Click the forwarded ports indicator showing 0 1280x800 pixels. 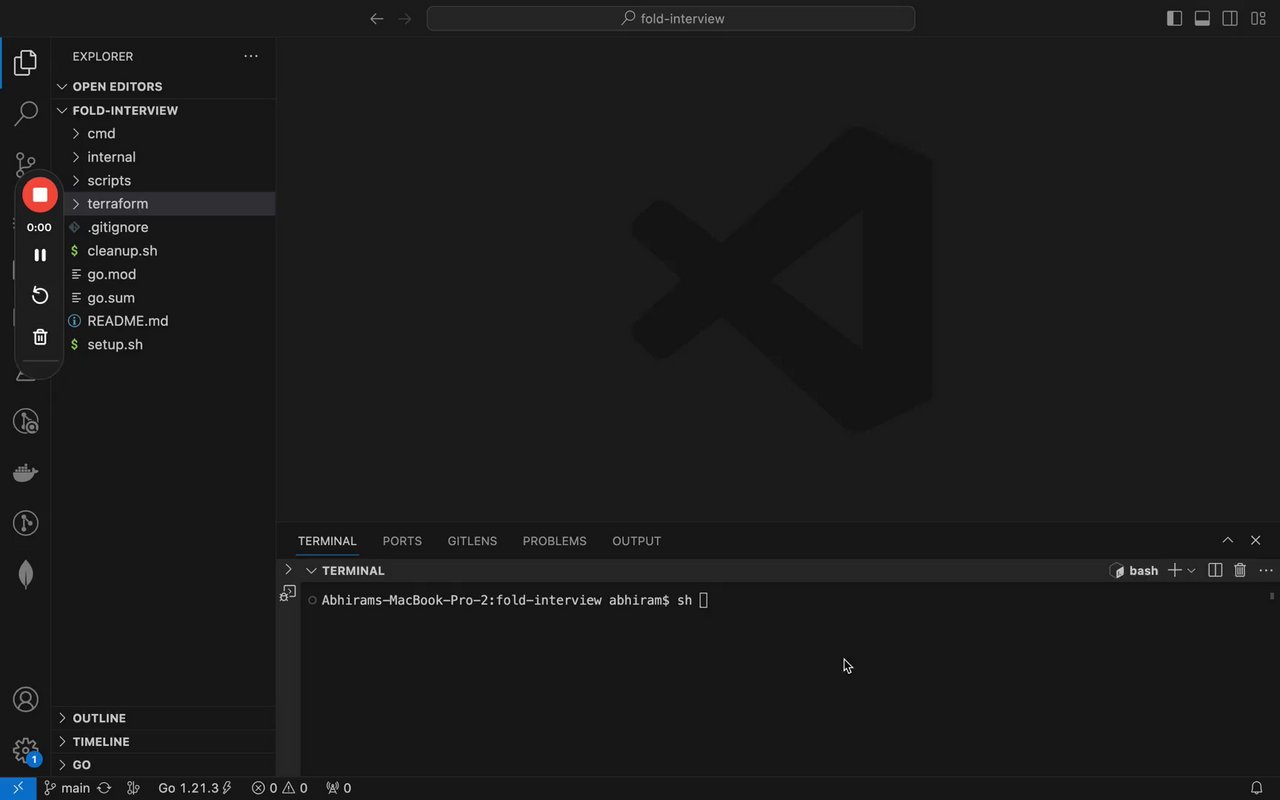click(x=338, y=788)
